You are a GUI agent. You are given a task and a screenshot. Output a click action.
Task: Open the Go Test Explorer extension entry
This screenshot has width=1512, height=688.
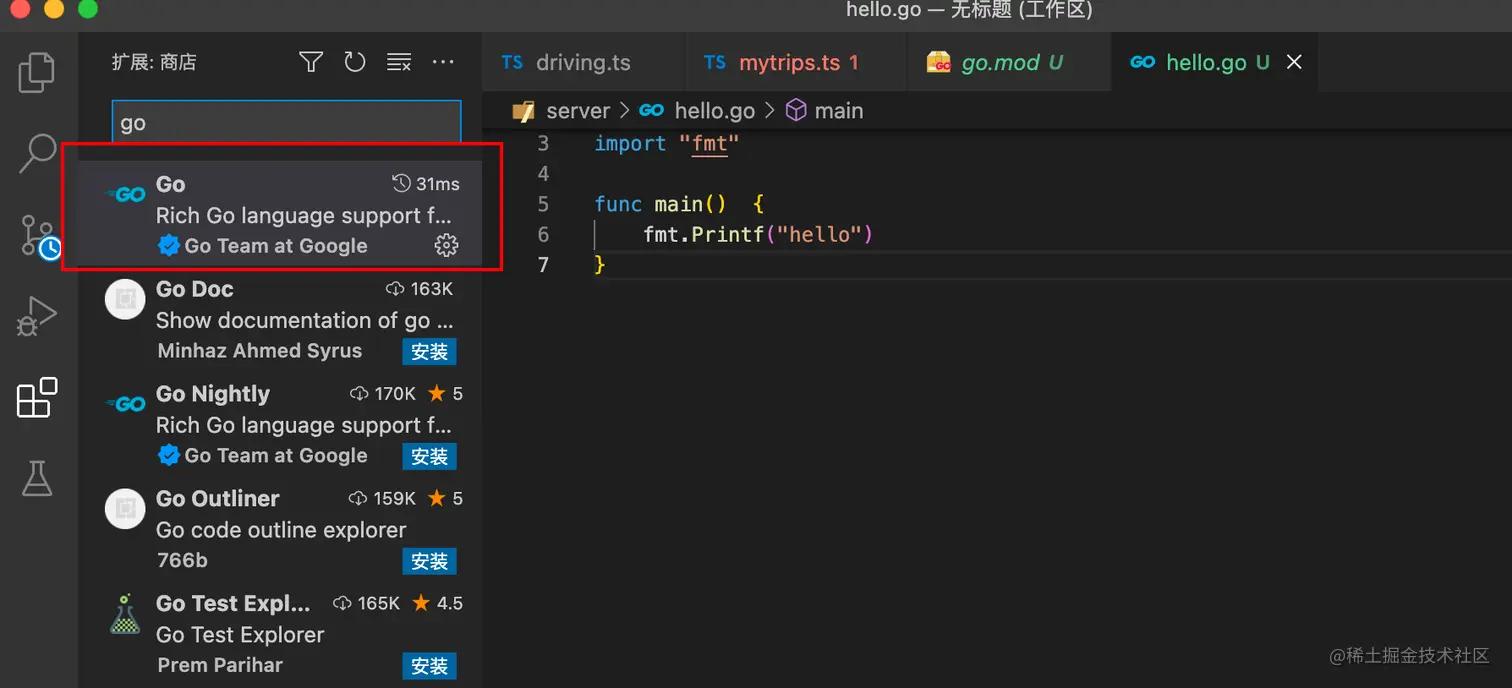pyautogui.click(x=280, y=634)
